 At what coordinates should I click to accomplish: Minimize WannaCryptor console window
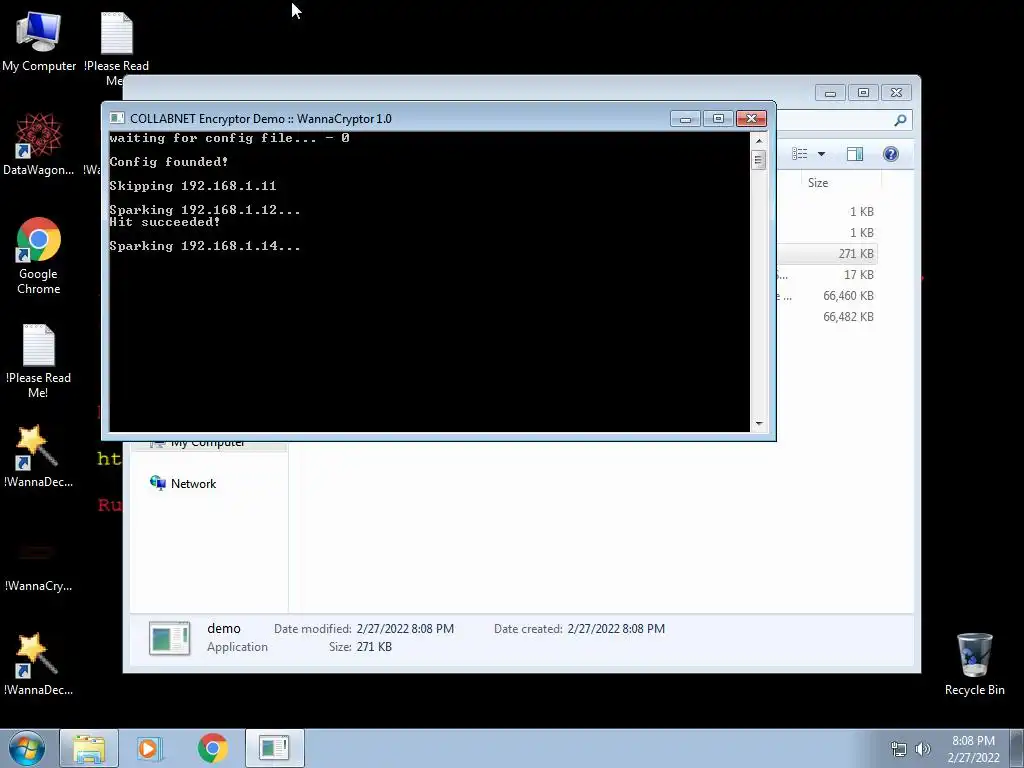tap(685, 119)
